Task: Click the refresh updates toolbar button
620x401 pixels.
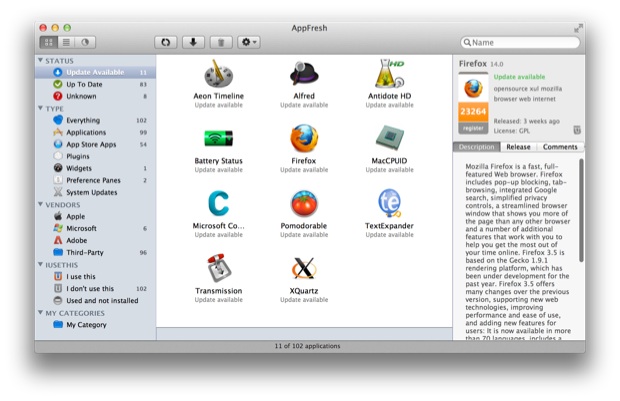Action: tap(166, 42)
